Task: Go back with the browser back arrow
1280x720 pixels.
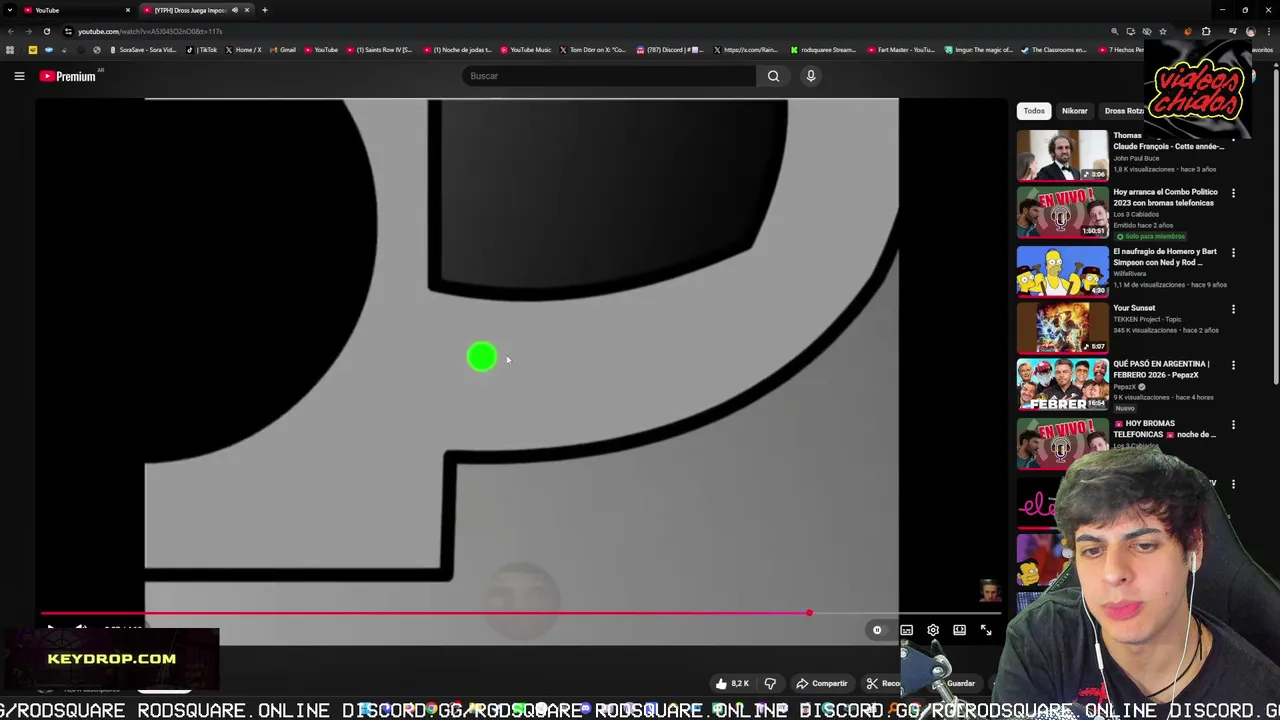Action: pos(11,32)
